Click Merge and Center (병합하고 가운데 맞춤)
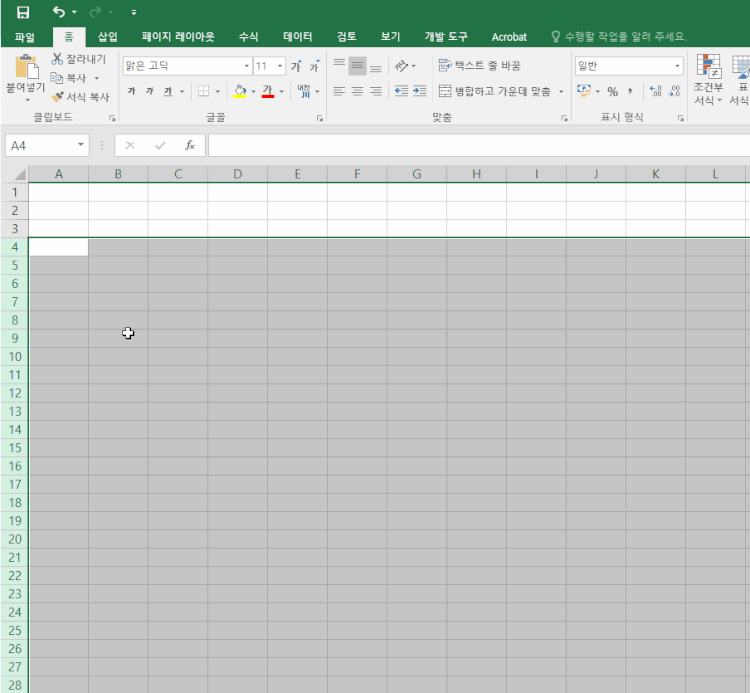The height and width of the screenshot is (693, 750). coord(494,91)
